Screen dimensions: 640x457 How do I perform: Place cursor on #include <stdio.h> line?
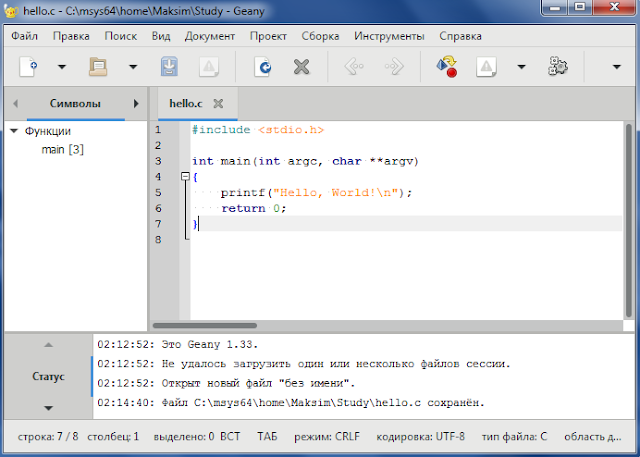coord(258,130)
